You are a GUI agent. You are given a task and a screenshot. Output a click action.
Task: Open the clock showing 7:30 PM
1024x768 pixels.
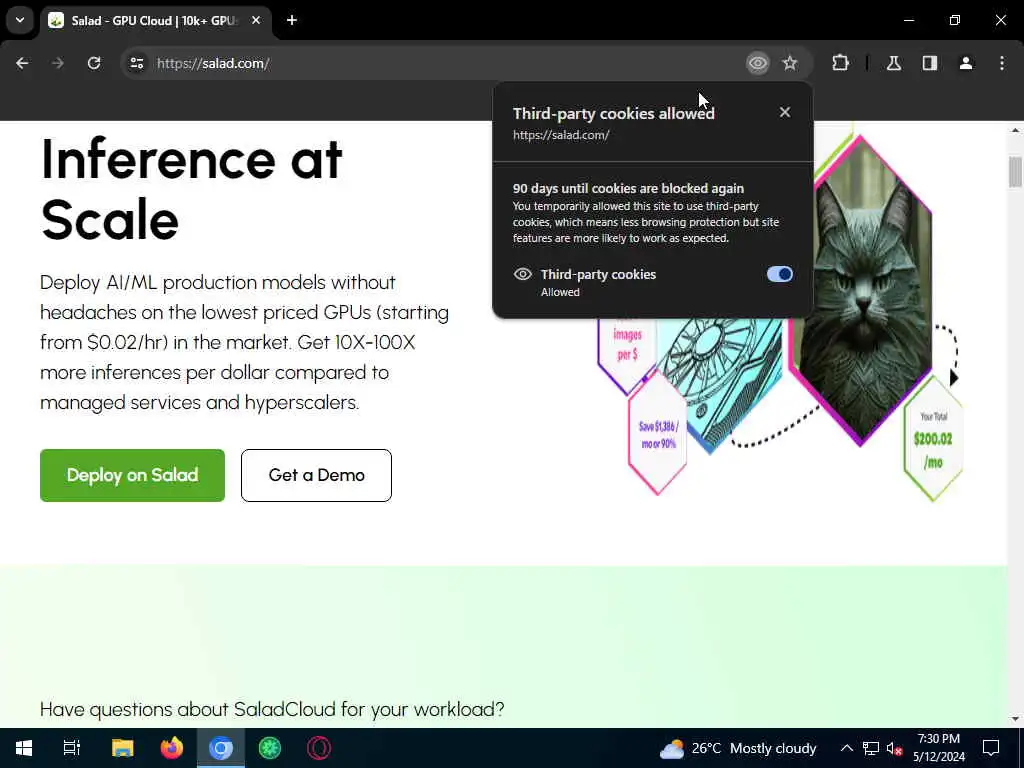point(938,748)
